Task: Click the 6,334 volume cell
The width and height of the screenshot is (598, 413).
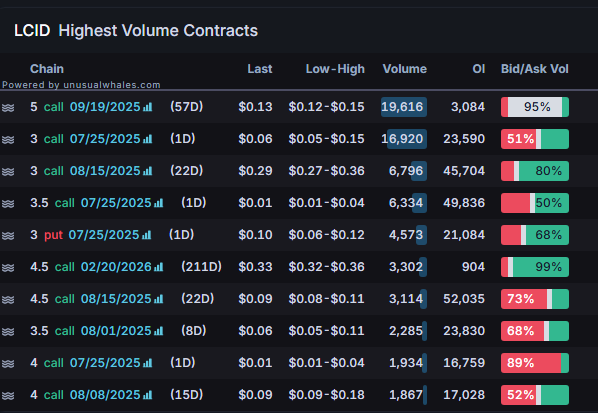Action: (407, 203)
